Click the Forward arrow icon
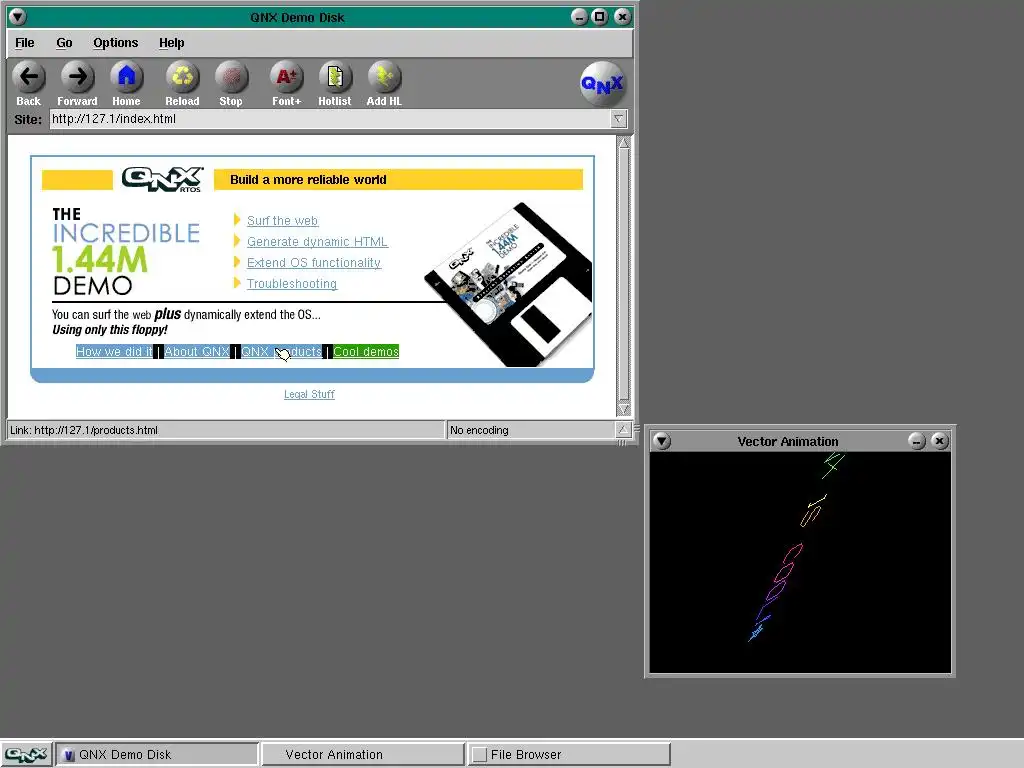This screenshot has width=1024, height=768. [x=78, y=77]
